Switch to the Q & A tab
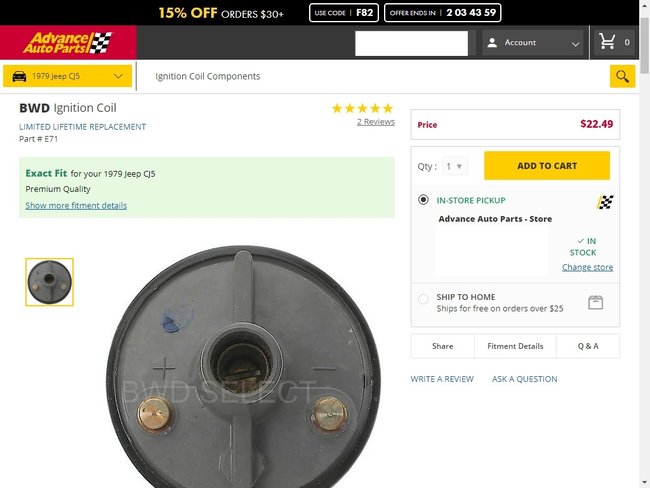The height and width of the screenshot is (488, 650). [x=588, y=346]
